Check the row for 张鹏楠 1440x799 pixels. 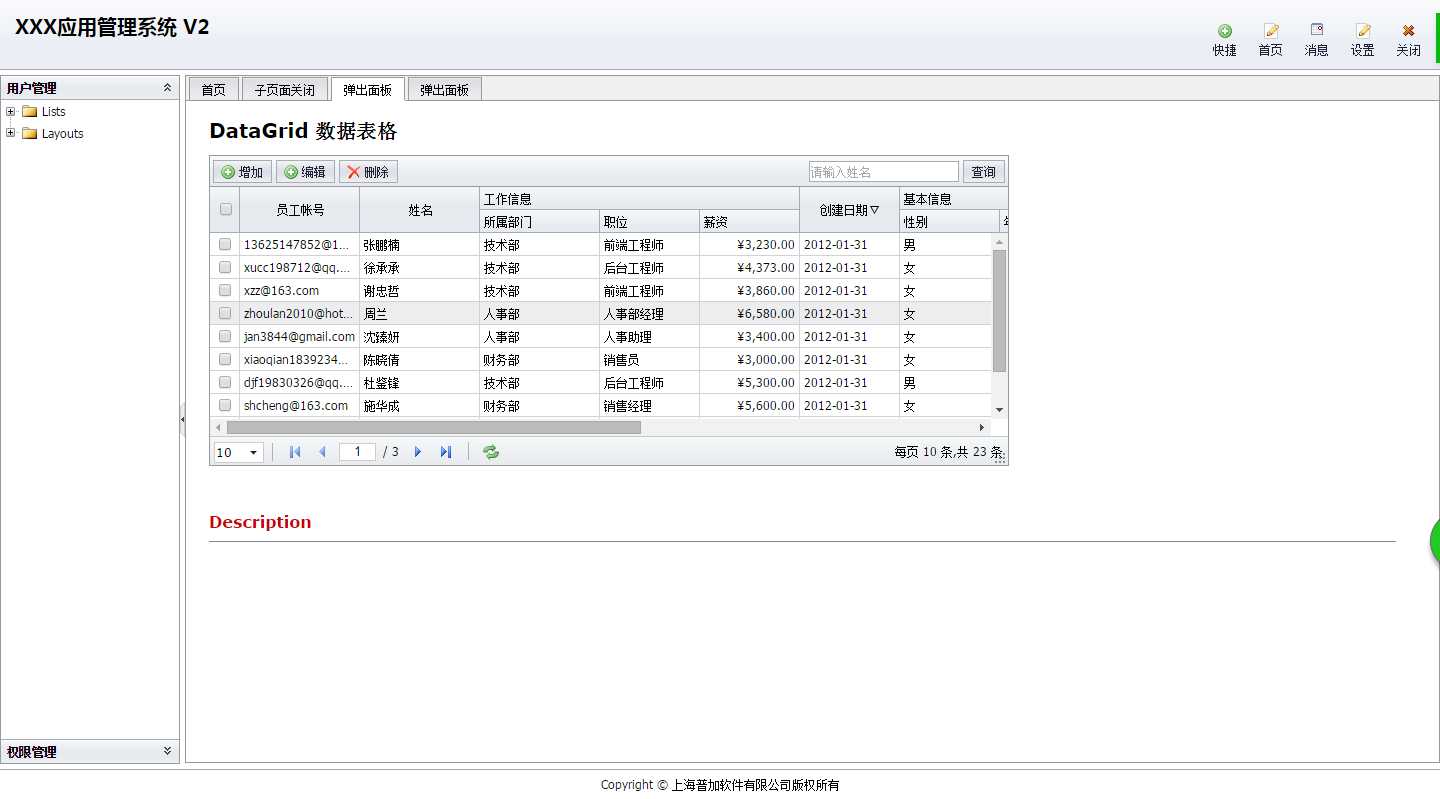[x=225, y=244]
